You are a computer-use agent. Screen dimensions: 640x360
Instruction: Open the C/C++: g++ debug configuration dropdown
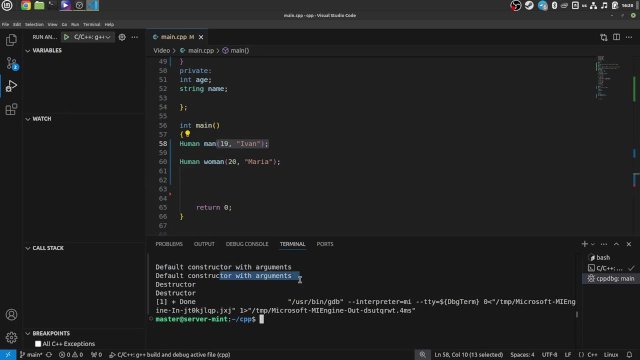pyautogui.click(x=92, y=37)
